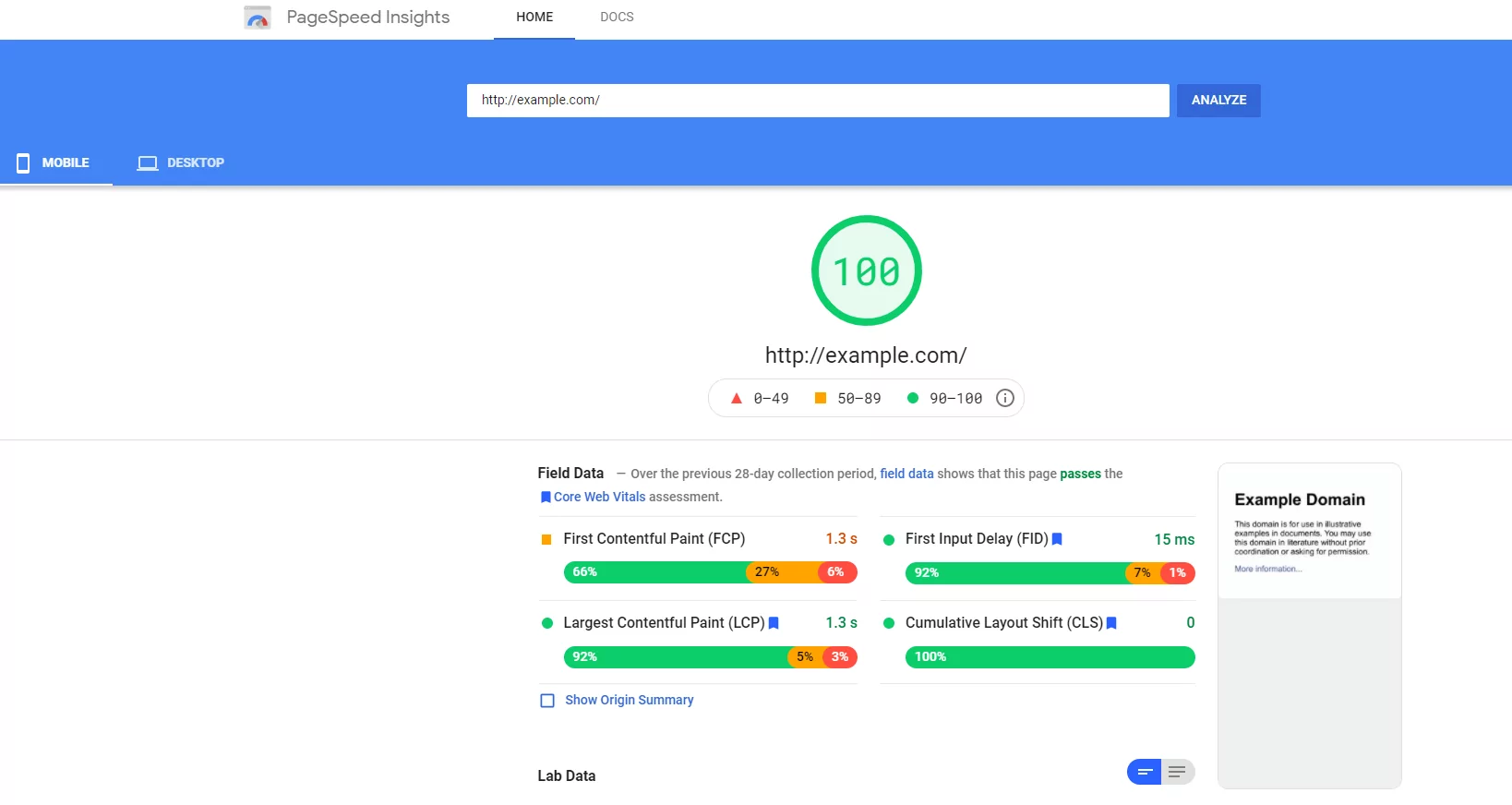1512x805 pixels.
Task: Open the DOCS tab
Action: pos(617,18)
